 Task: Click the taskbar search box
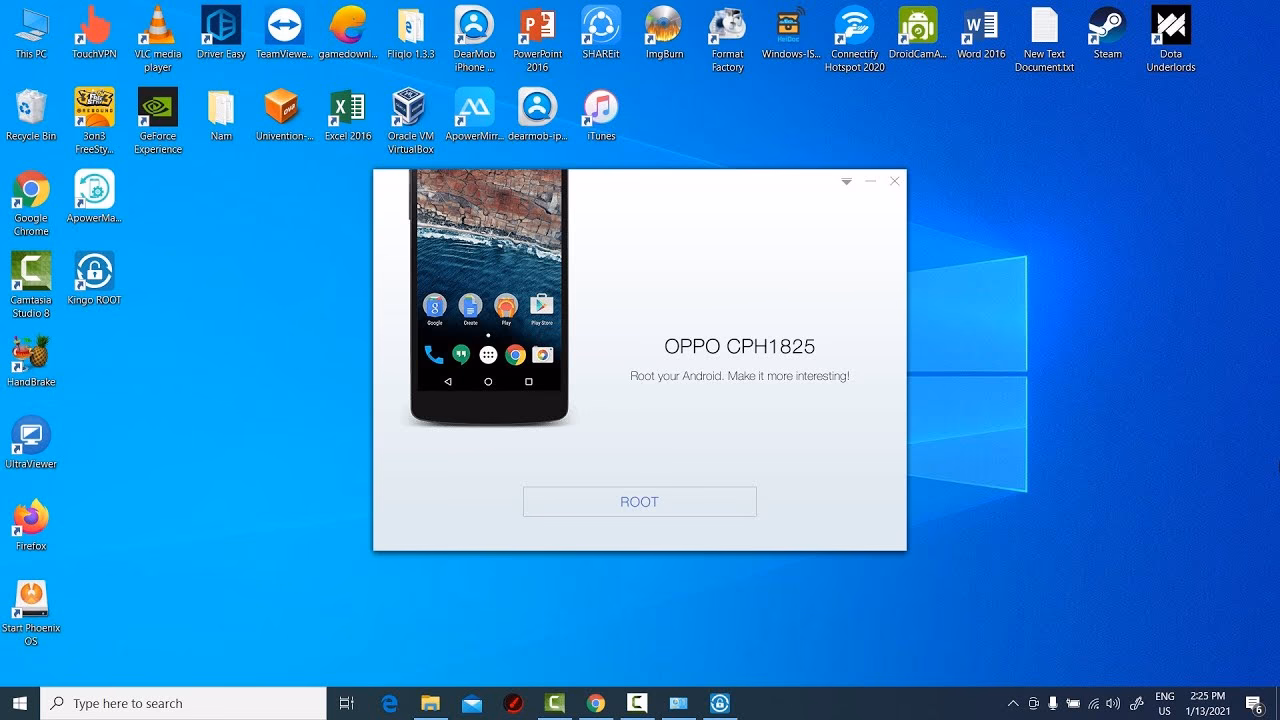click(185, 703)
